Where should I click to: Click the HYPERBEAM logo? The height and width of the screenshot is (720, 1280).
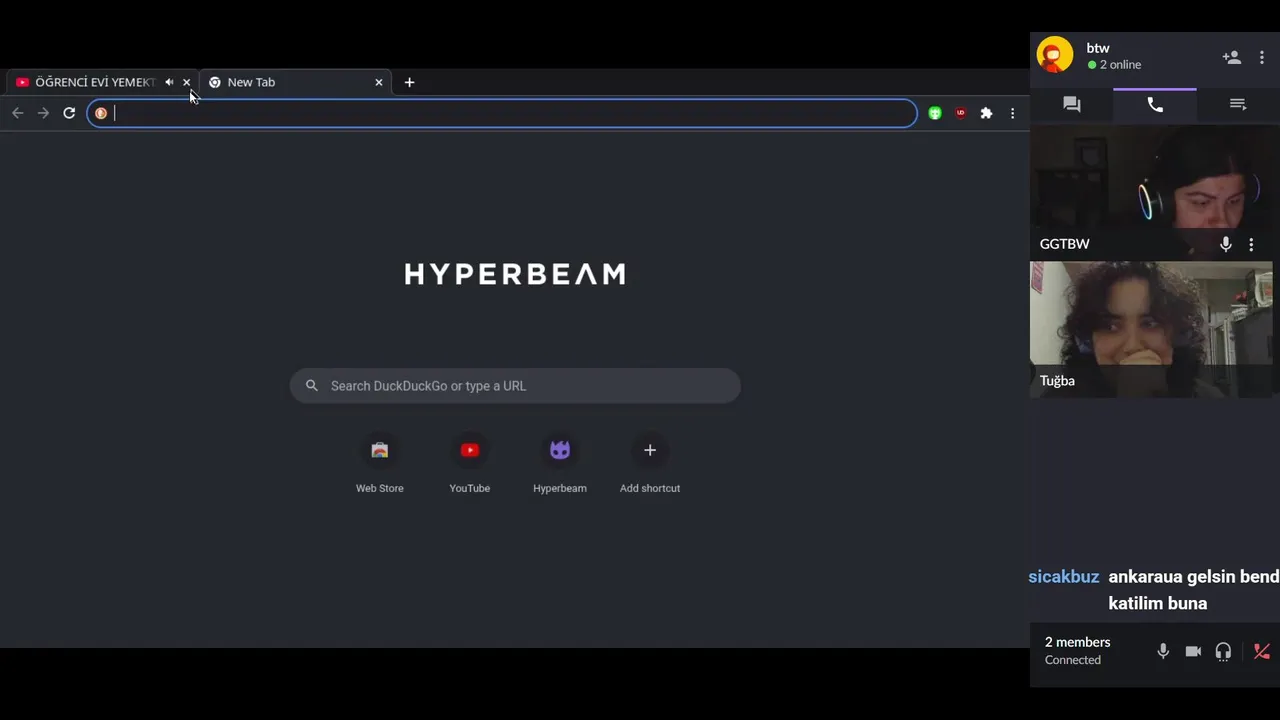(x=515, y=274)
